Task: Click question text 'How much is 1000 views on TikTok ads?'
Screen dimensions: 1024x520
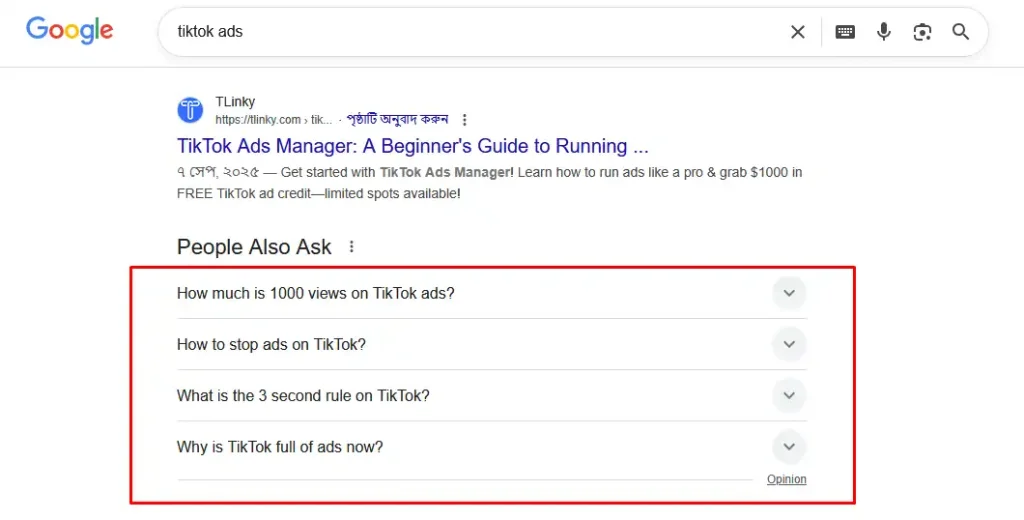Action: (x=315, y=293)
